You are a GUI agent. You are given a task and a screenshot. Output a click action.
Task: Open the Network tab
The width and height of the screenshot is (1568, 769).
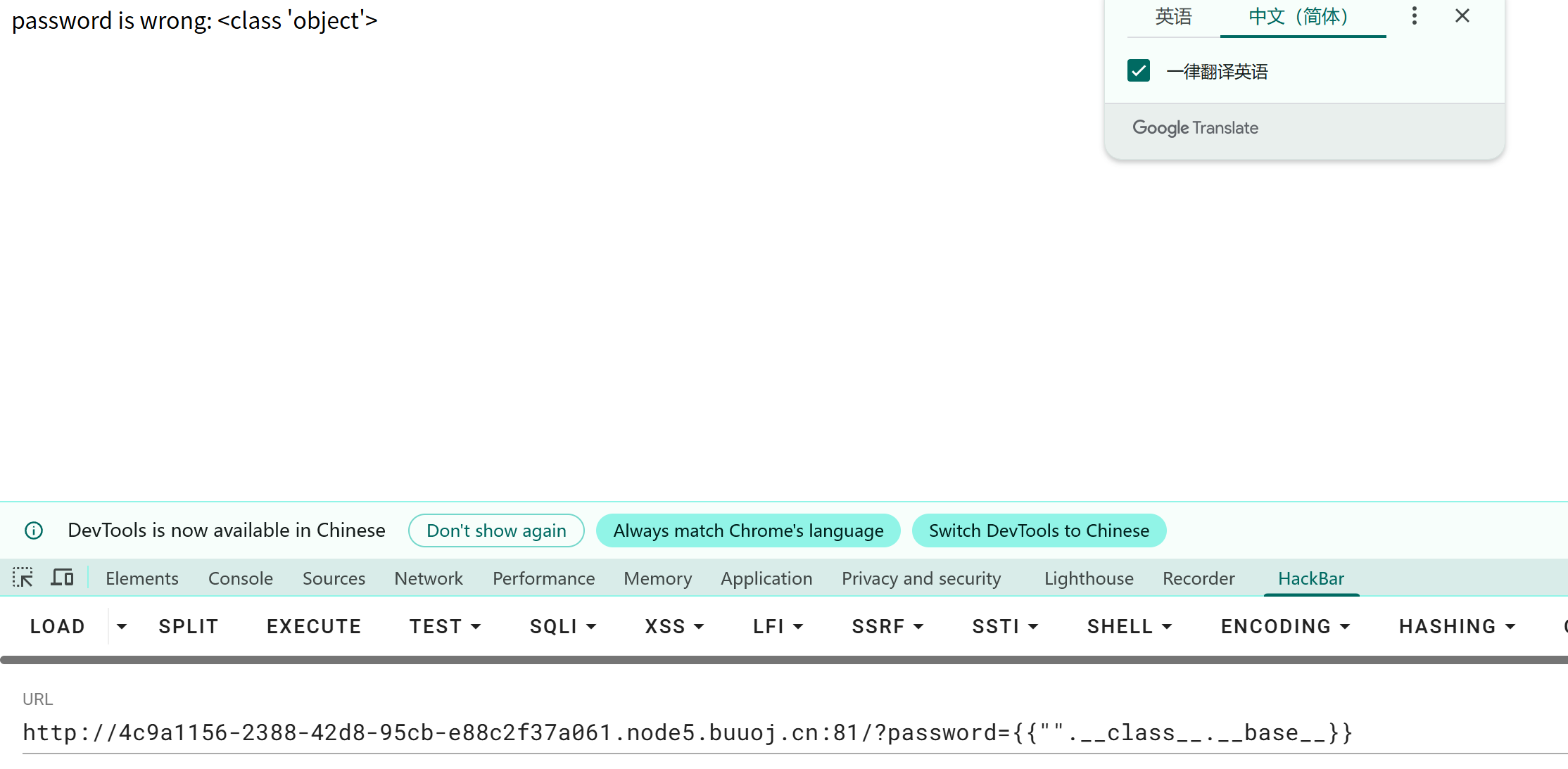(x=428, y=578)
